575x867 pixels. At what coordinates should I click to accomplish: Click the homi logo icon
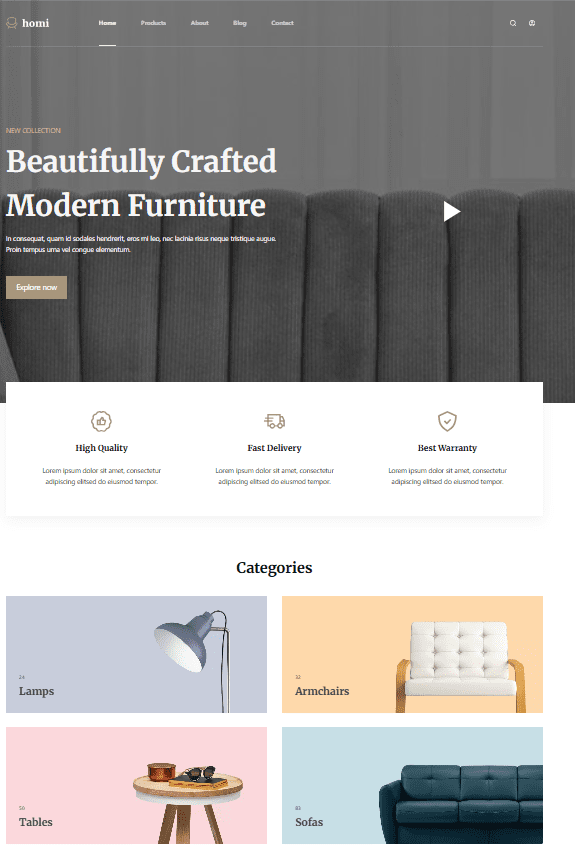click(11, 23)
